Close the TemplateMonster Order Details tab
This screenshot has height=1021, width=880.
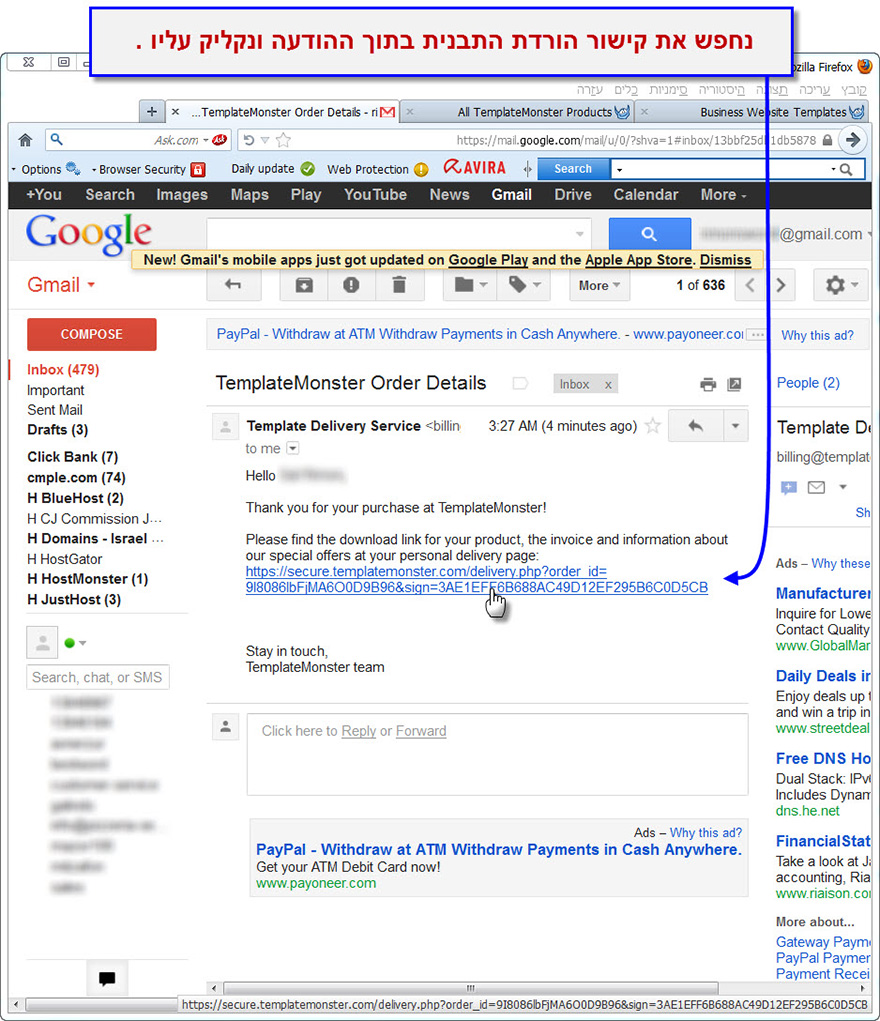pyautogui.click(x=175, y=112)
